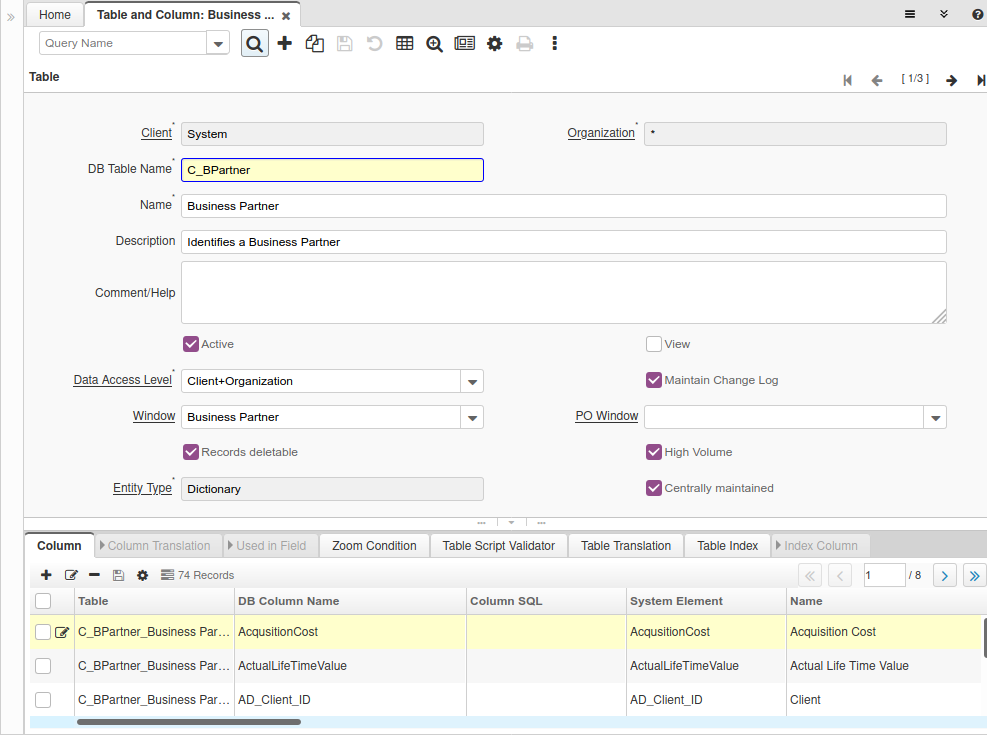Switch to the Table Index tab
The width and height of the screenshot is (987, 735).
[x=727, y=545]
